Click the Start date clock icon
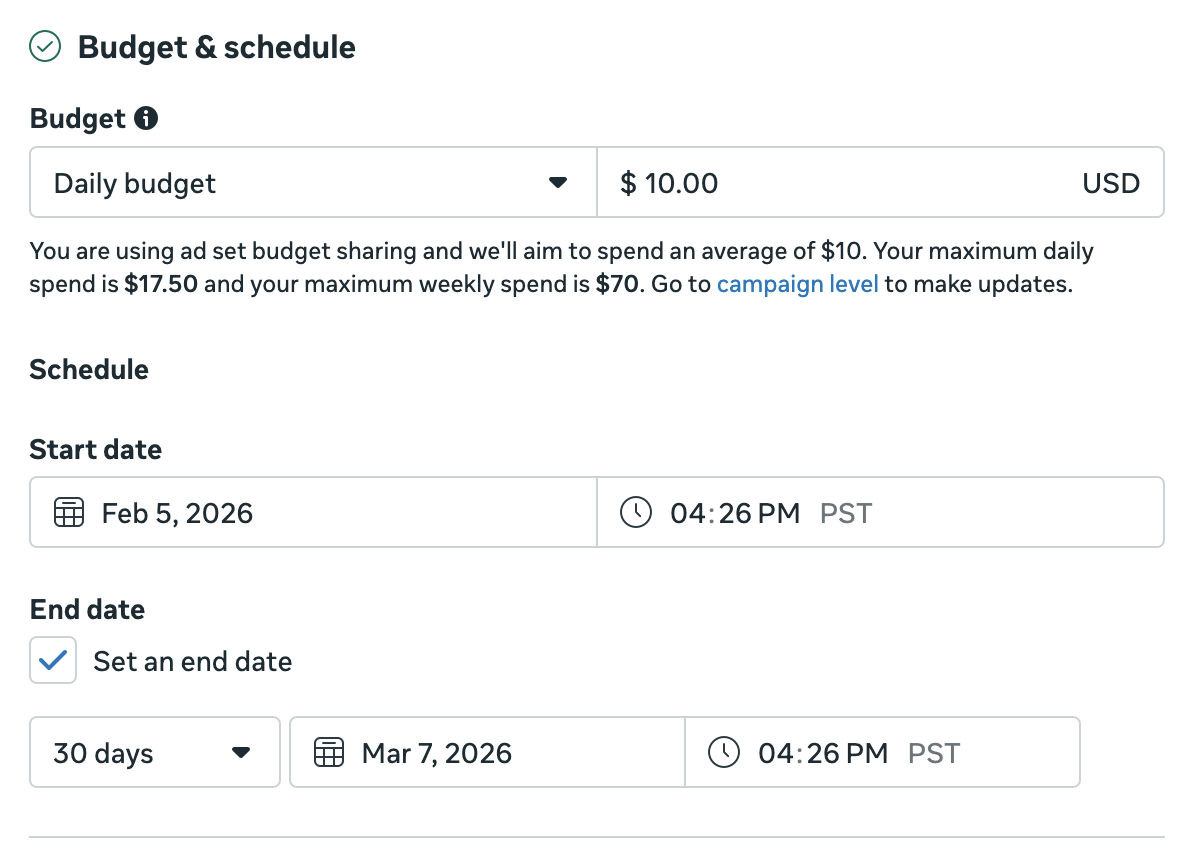Screen dimensions: 1194x866 point(635,513)
